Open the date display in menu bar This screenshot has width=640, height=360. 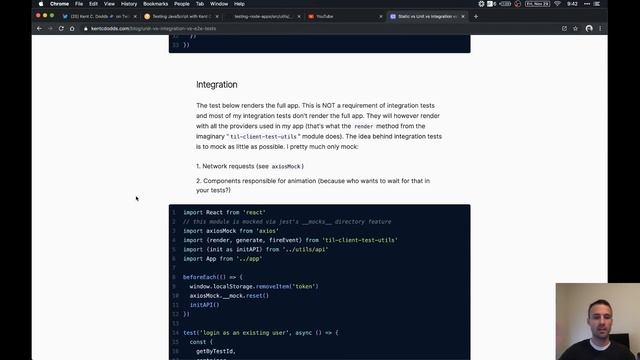538,4
